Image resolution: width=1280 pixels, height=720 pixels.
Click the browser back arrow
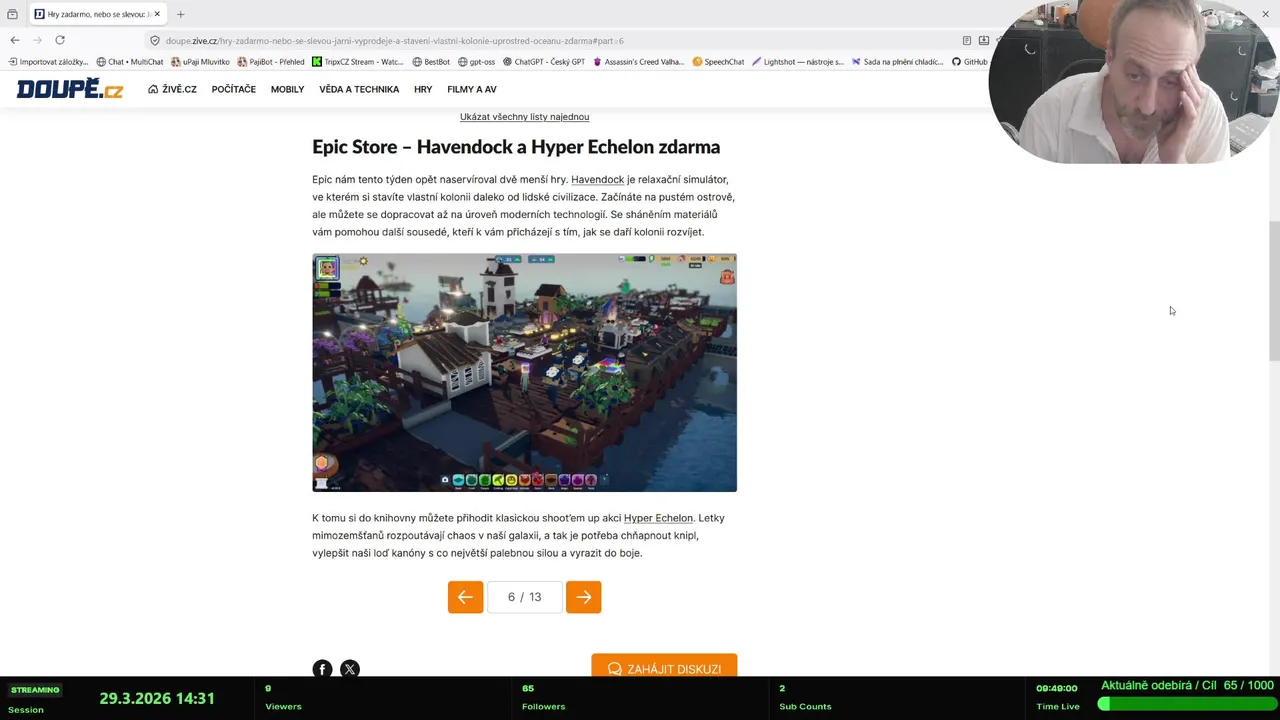click(14, 40)
